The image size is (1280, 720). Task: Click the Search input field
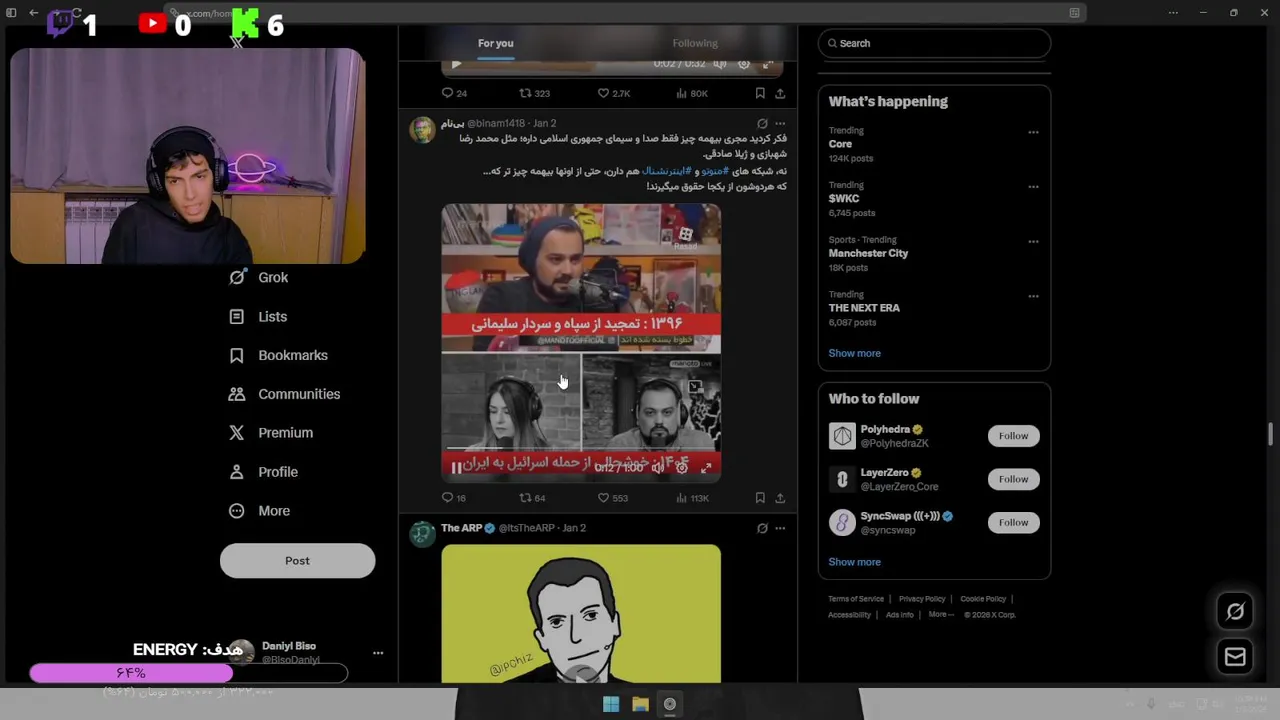pyautogui.click(x=934, y=43)
